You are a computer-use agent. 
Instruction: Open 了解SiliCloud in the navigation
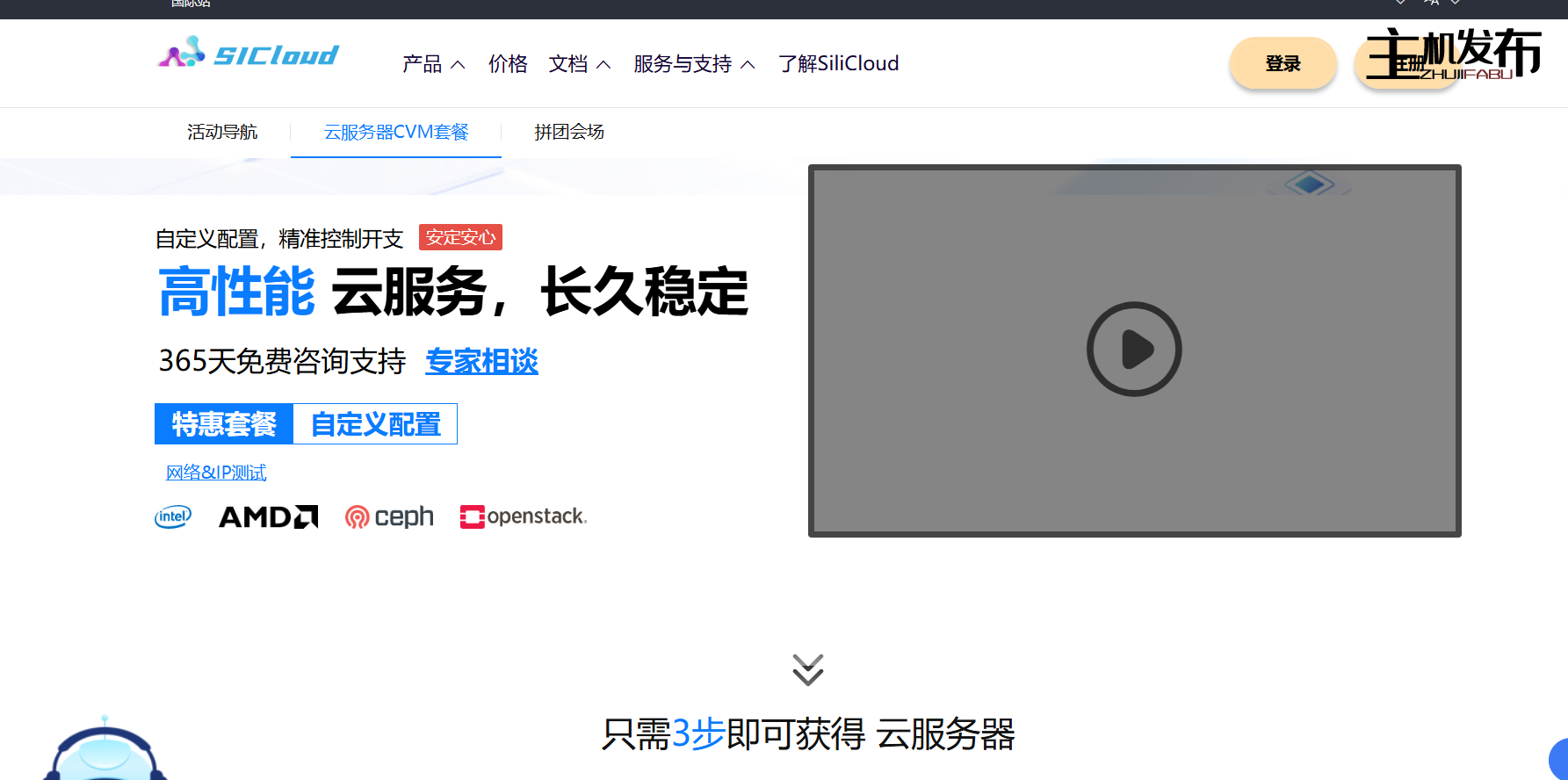tap(838, 64)
